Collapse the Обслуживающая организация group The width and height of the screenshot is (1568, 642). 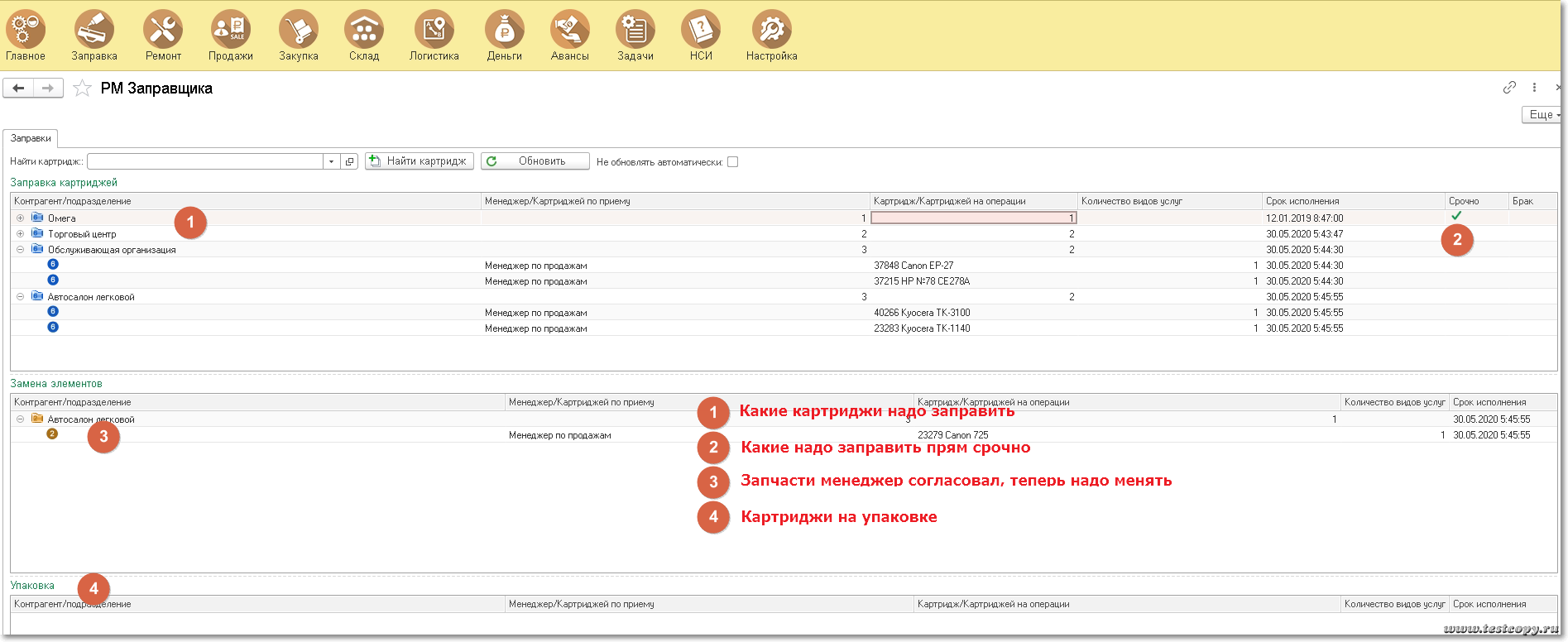tap(20, 250)
